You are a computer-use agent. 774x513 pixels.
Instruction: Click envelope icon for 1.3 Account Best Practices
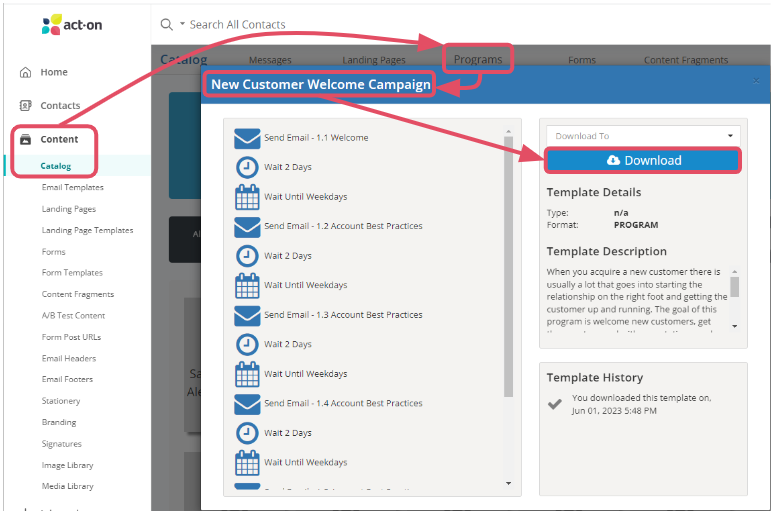pyautogui.click(x=247, y=316)
